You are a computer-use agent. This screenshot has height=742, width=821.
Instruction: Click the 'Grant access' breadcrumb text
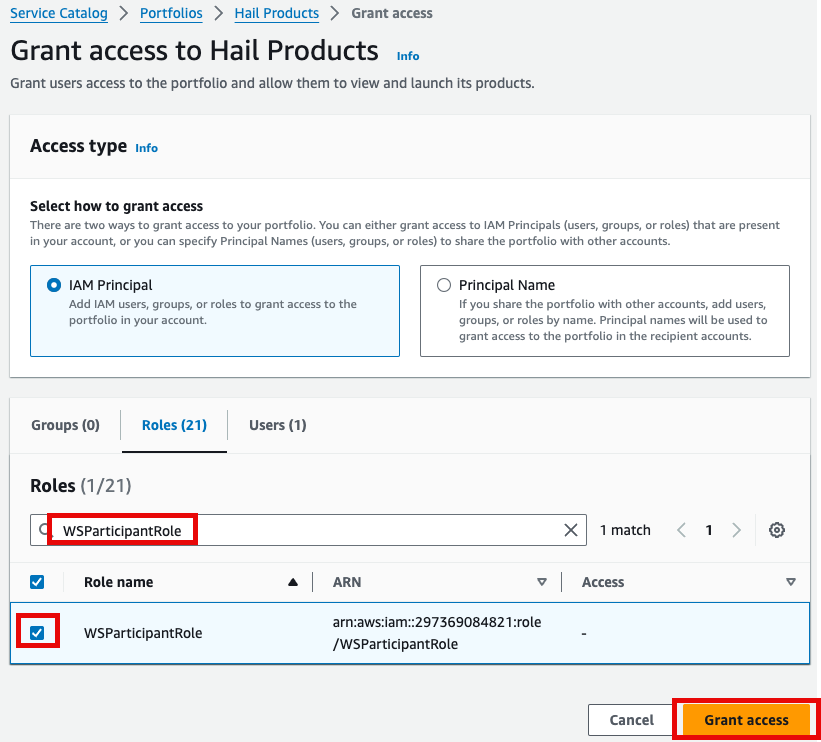point(392,13)
